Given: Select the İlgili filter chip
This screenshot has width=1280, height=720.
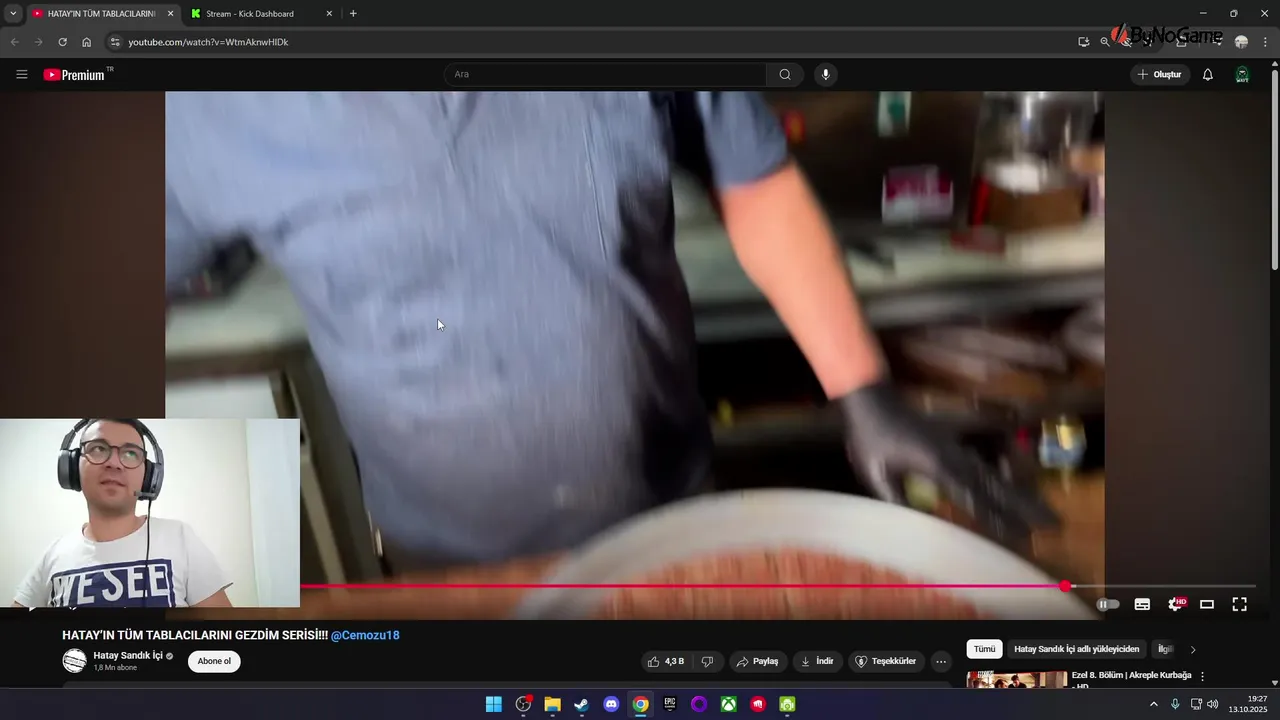Looking at the screenshot, I should click(1165, 649).
